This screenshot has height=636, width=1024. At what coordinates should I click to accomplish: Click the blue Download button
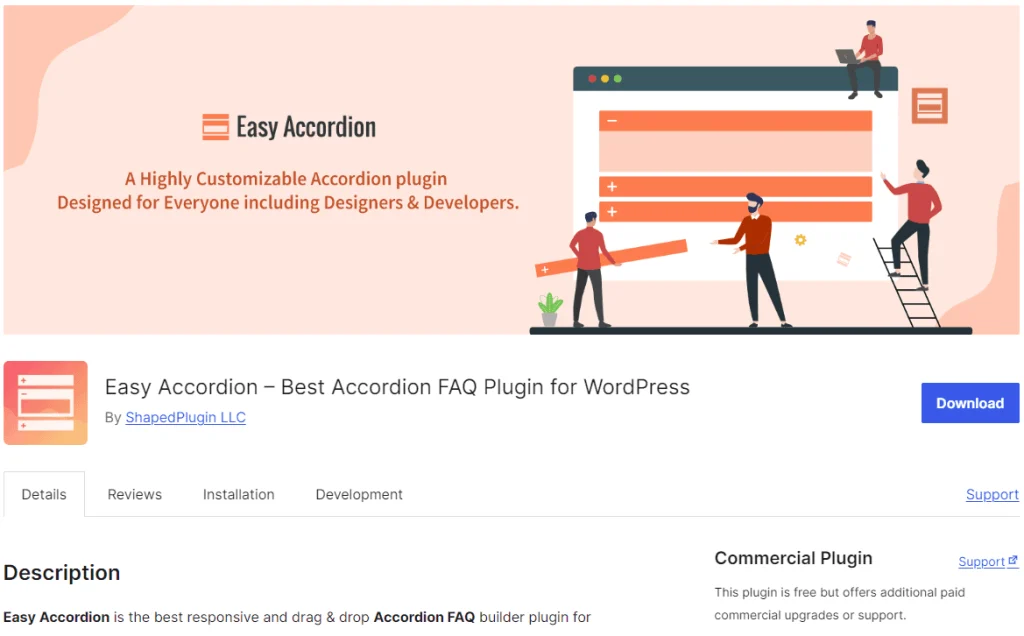coord(970,403)
